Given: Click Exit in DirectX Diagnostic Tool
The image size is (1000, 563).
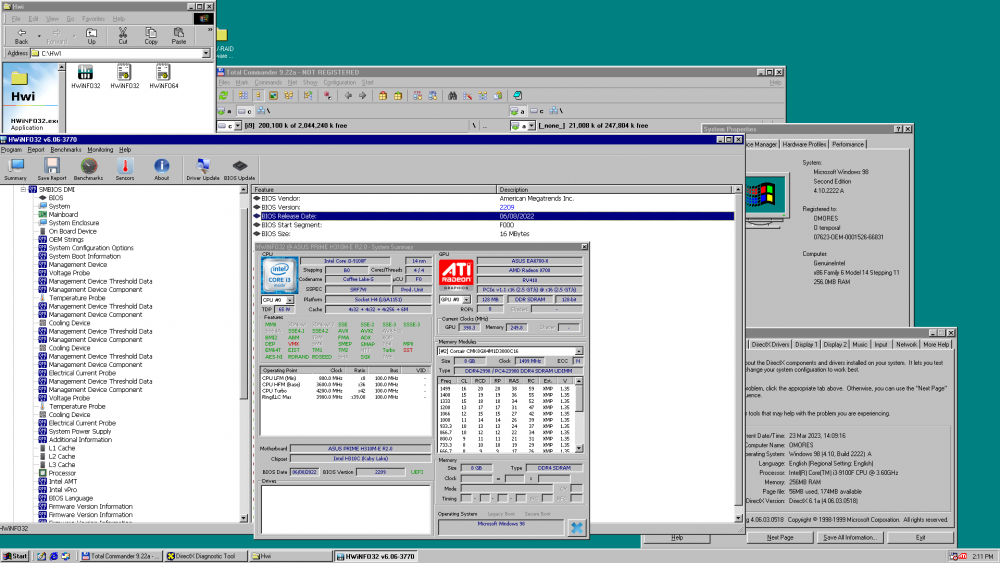Looking at the screenshot, I should tap(920, 537).
